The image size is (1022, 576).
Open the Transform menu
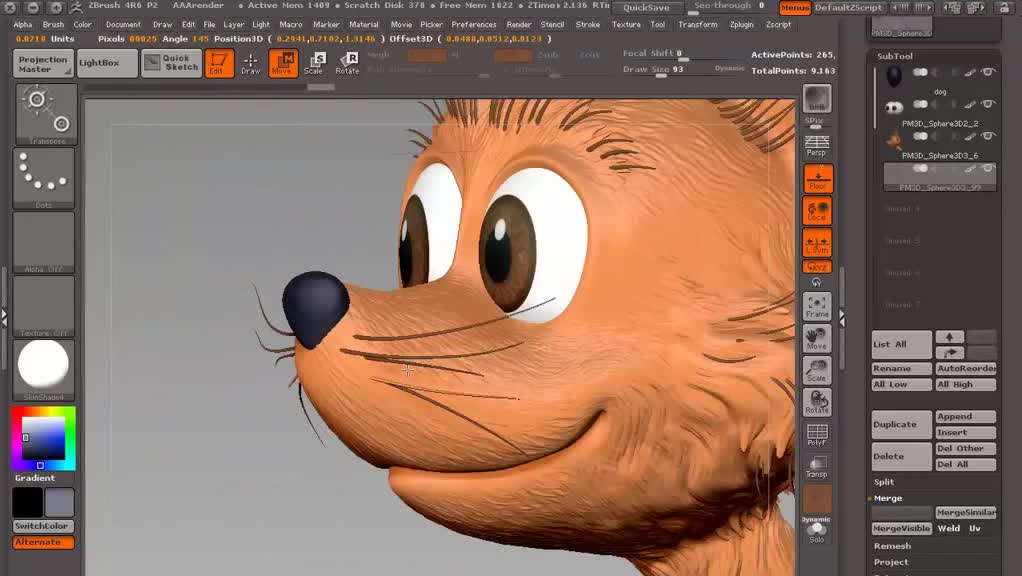697,24
